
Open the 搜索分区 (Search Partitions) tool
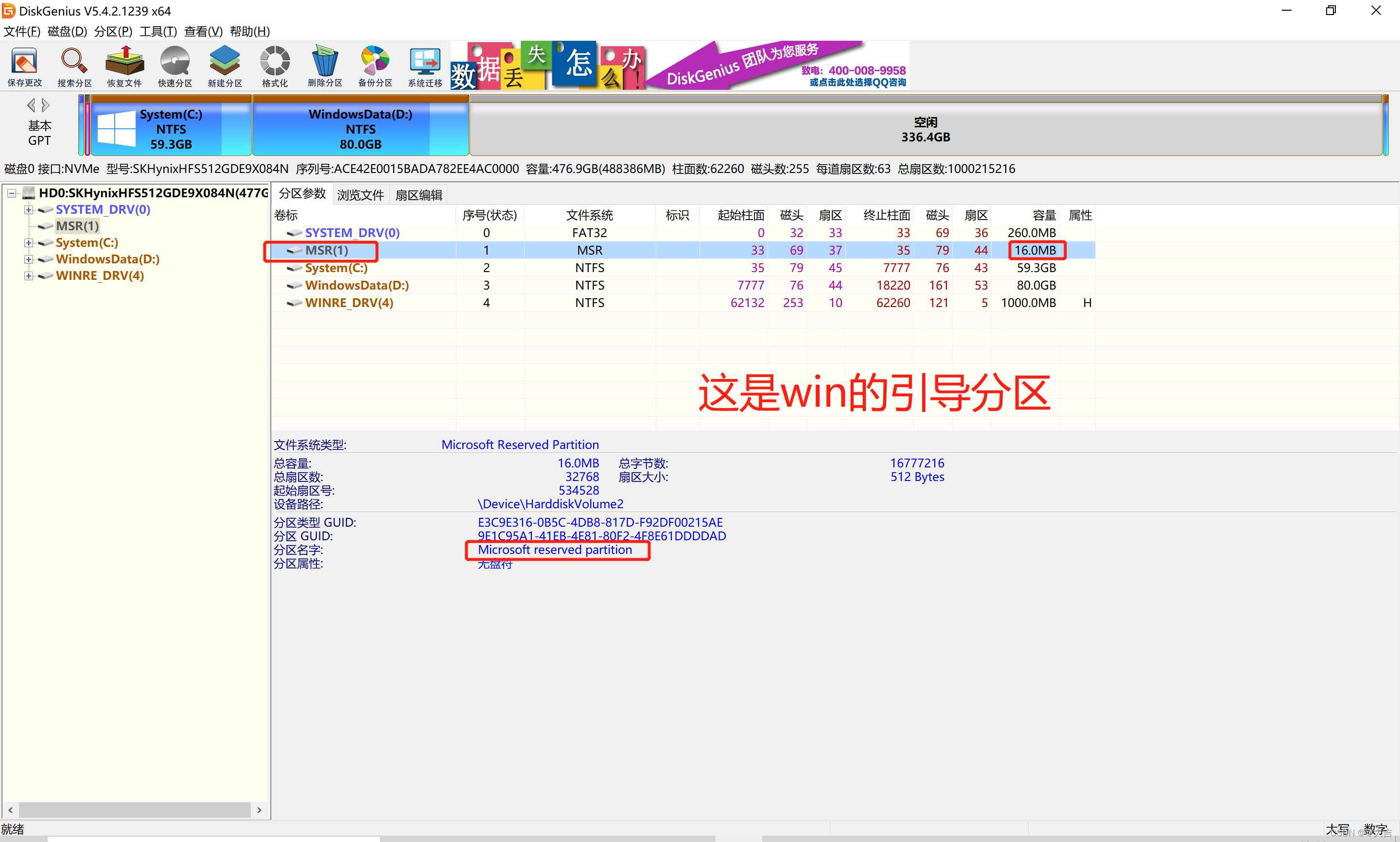[x=74, y=67]
